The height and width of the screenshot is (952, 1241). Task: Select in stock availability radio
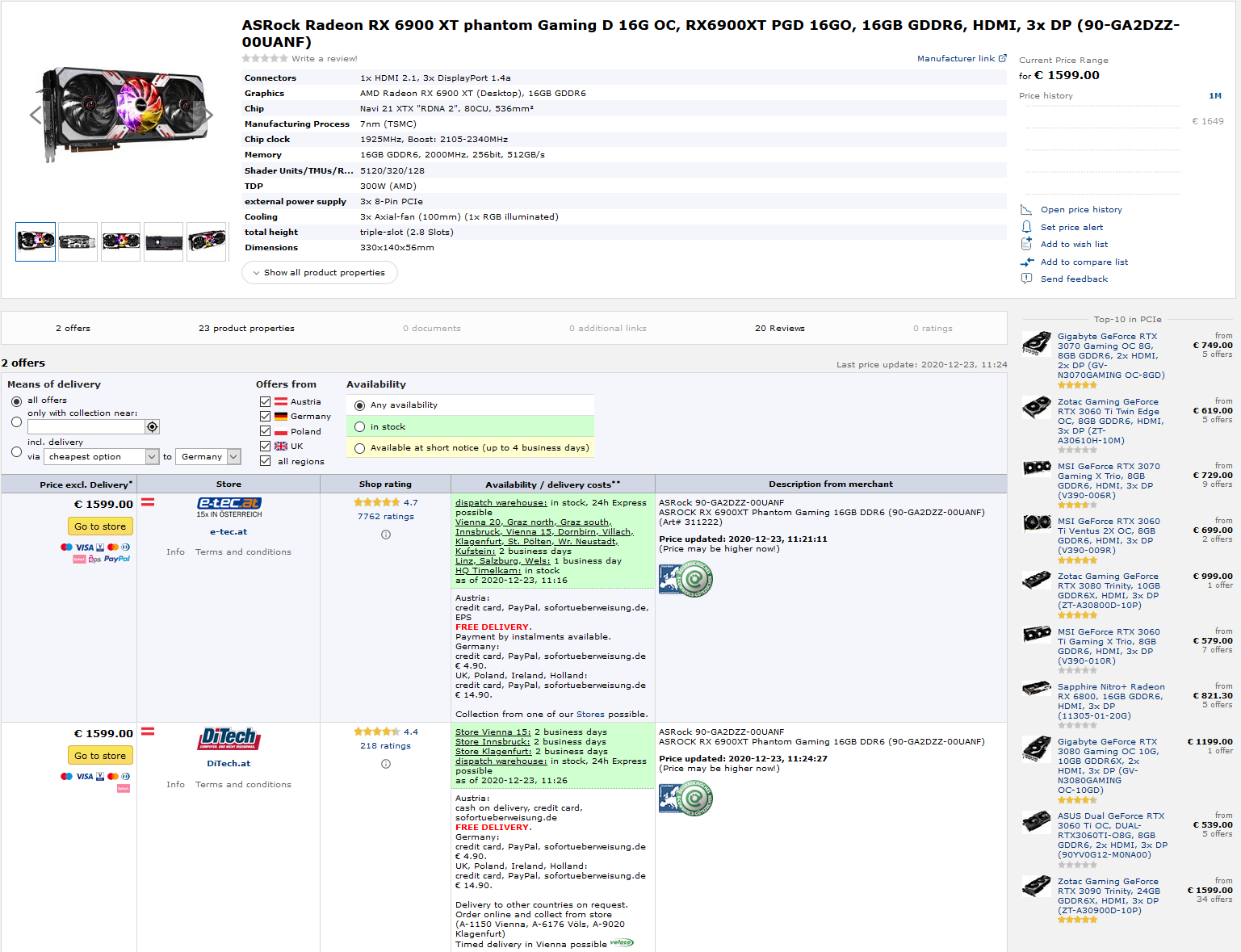tap(360, 426)
